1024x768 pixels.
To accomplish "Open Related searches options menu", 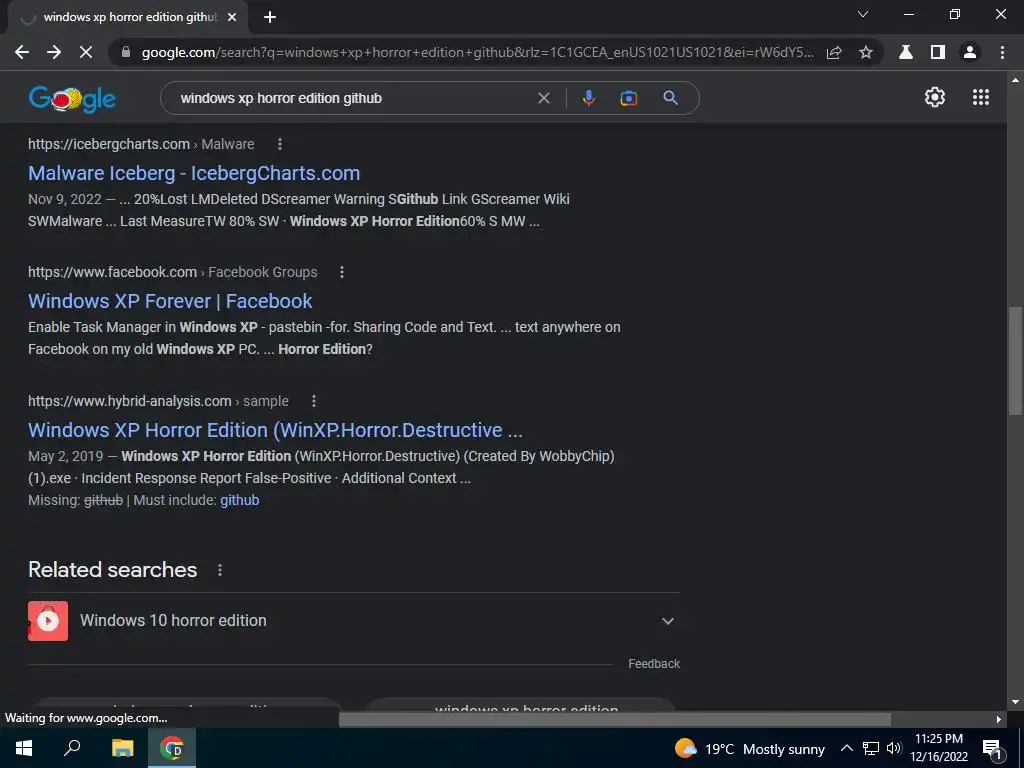I will click(x=219, y=570).
